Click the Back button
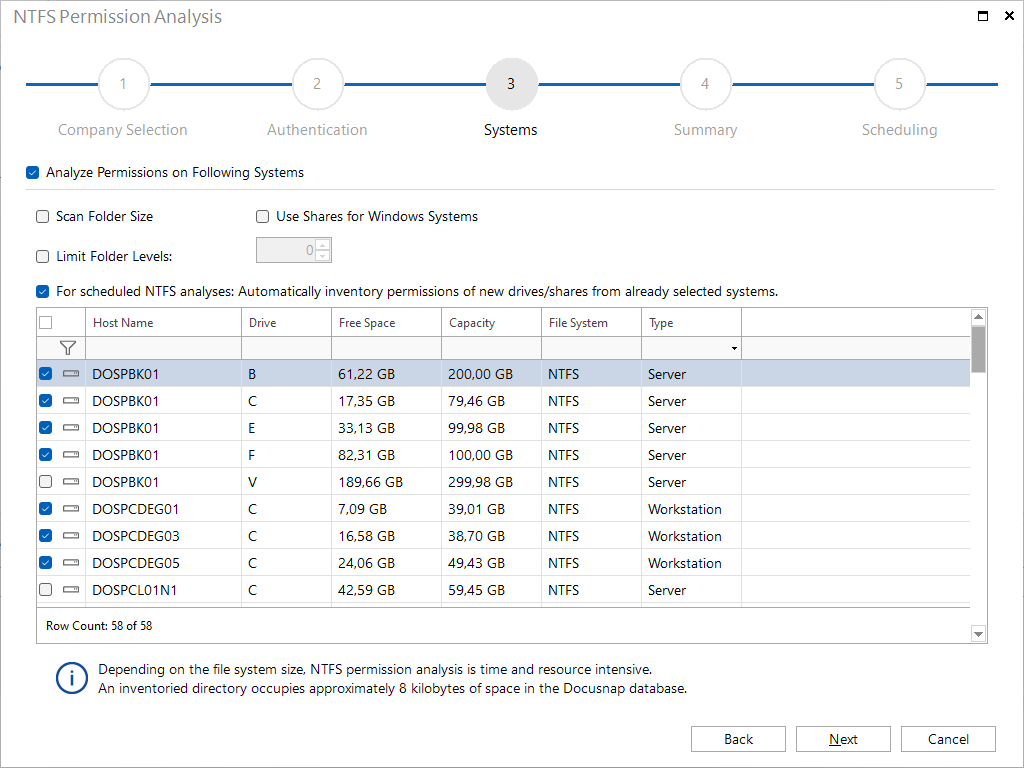1024x768 pixels. pos(738,739)
